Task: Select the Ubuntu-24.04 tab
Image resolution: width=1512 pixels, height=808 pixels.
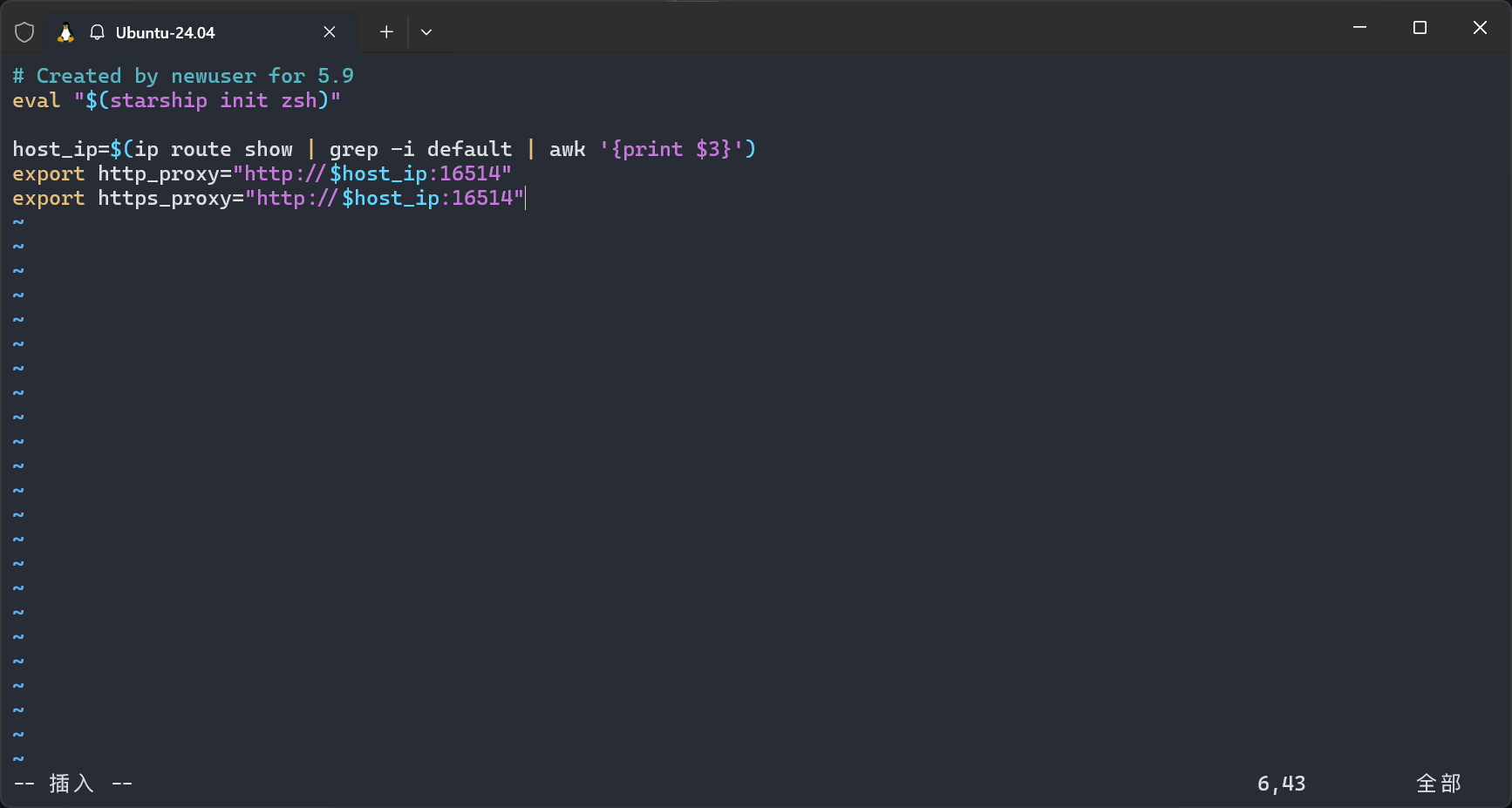Action: (x=201, y=32)
